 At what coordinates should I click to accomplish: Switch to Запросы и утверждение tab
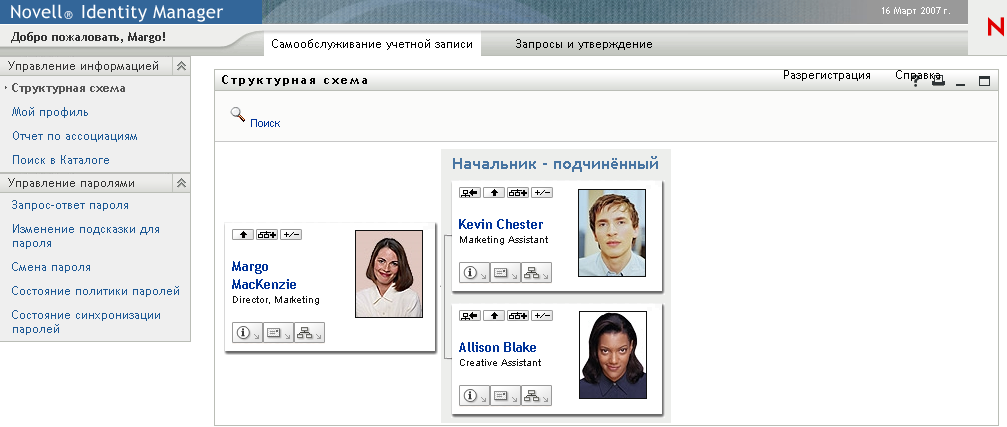pos(584,44)
